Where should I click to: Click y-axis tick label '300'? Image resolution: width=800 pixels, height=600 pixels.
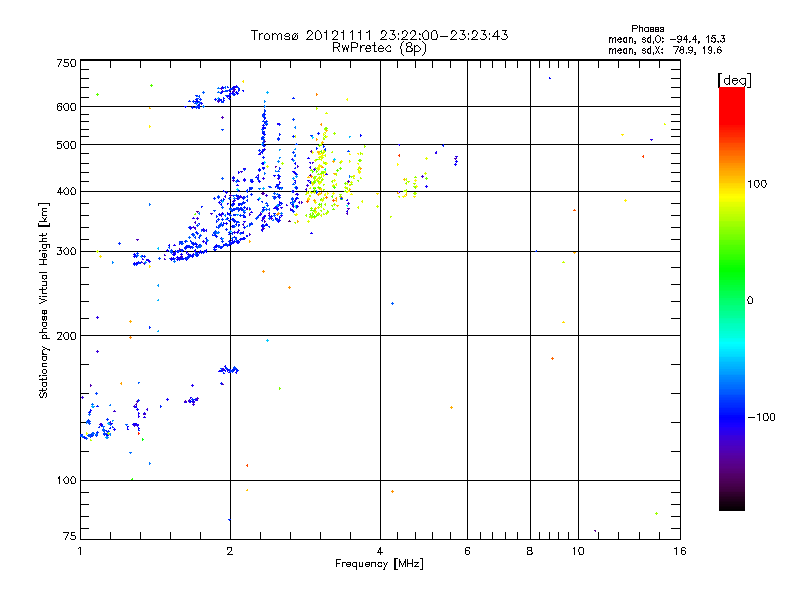pos(66,251)
